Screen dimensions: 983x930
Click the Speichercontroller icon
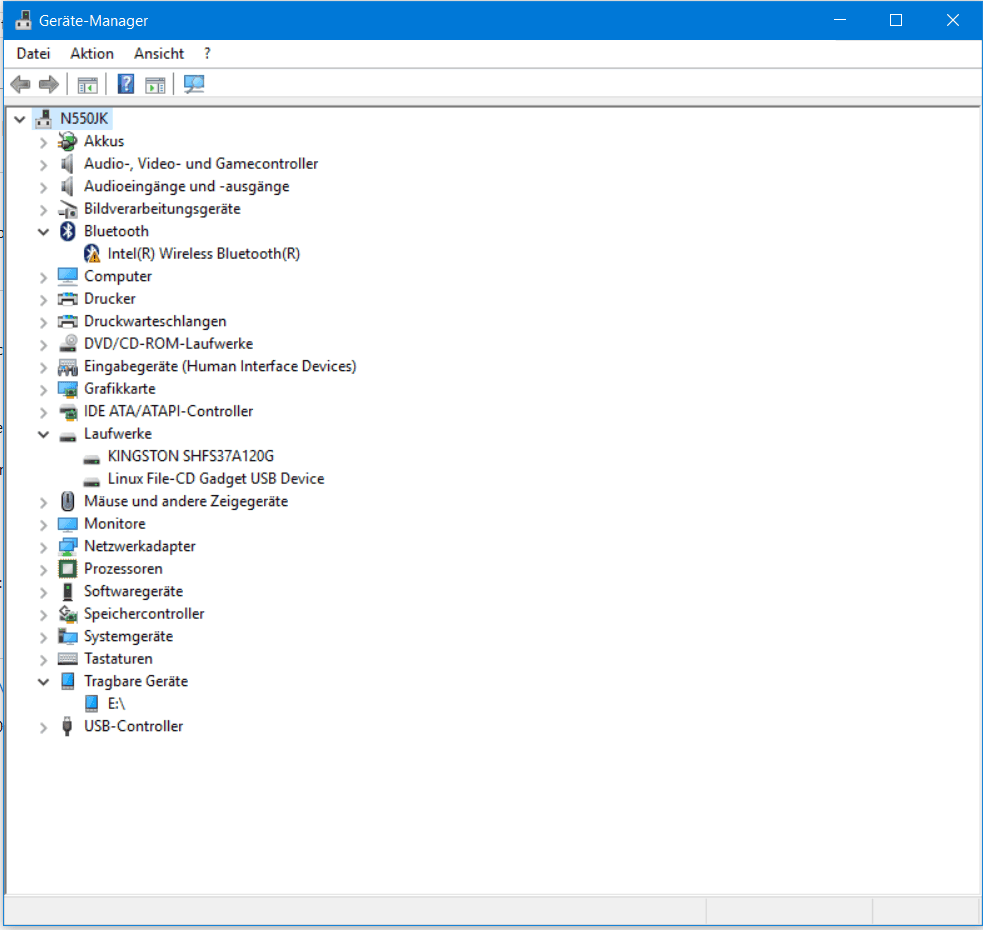(68, 614)
